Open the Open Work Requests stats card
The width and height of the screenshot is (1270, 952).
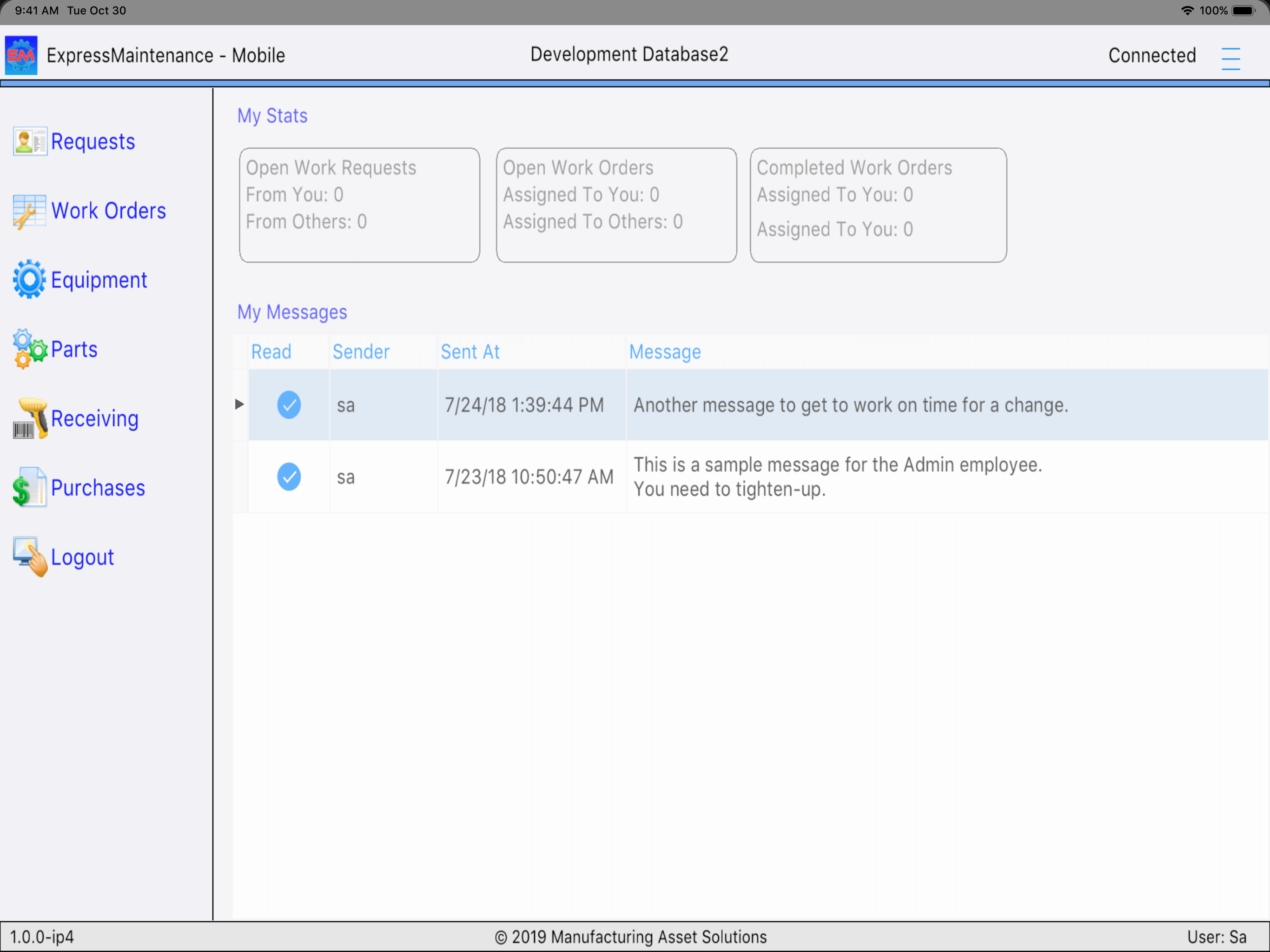click(359, 205)
